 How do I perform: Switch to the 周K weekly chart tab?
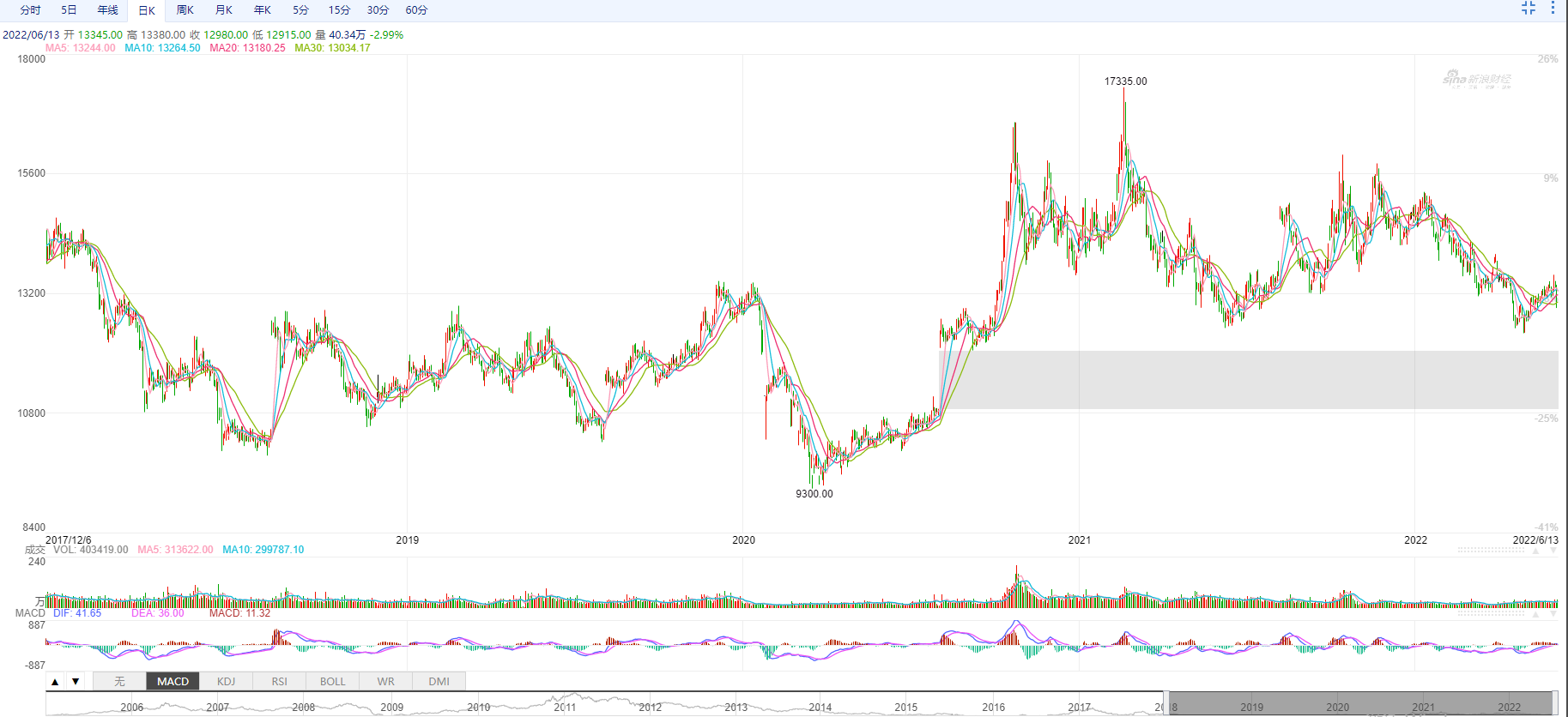pyautogui.click(x=185, y=10)
